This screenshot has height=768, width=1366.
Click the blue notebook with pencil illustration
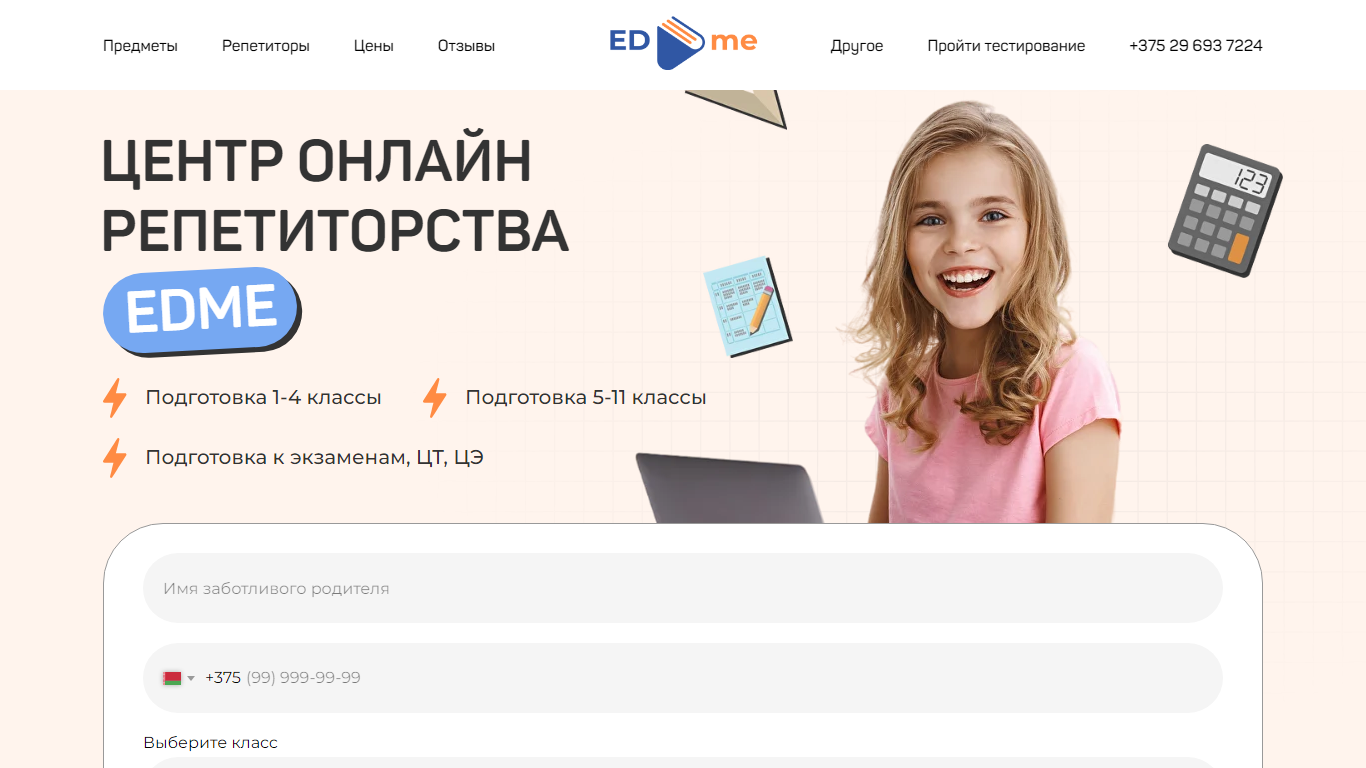(747, 307)
